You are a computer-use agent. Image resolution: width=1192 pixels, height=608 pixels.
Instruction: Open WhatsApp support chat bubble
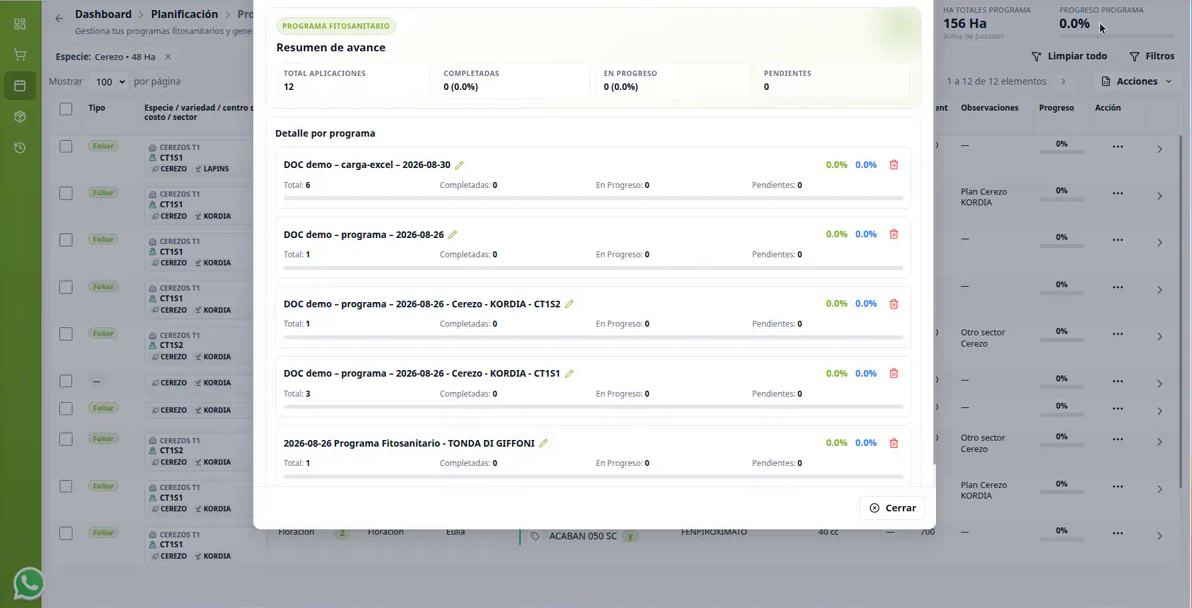(x=29, y=584)
